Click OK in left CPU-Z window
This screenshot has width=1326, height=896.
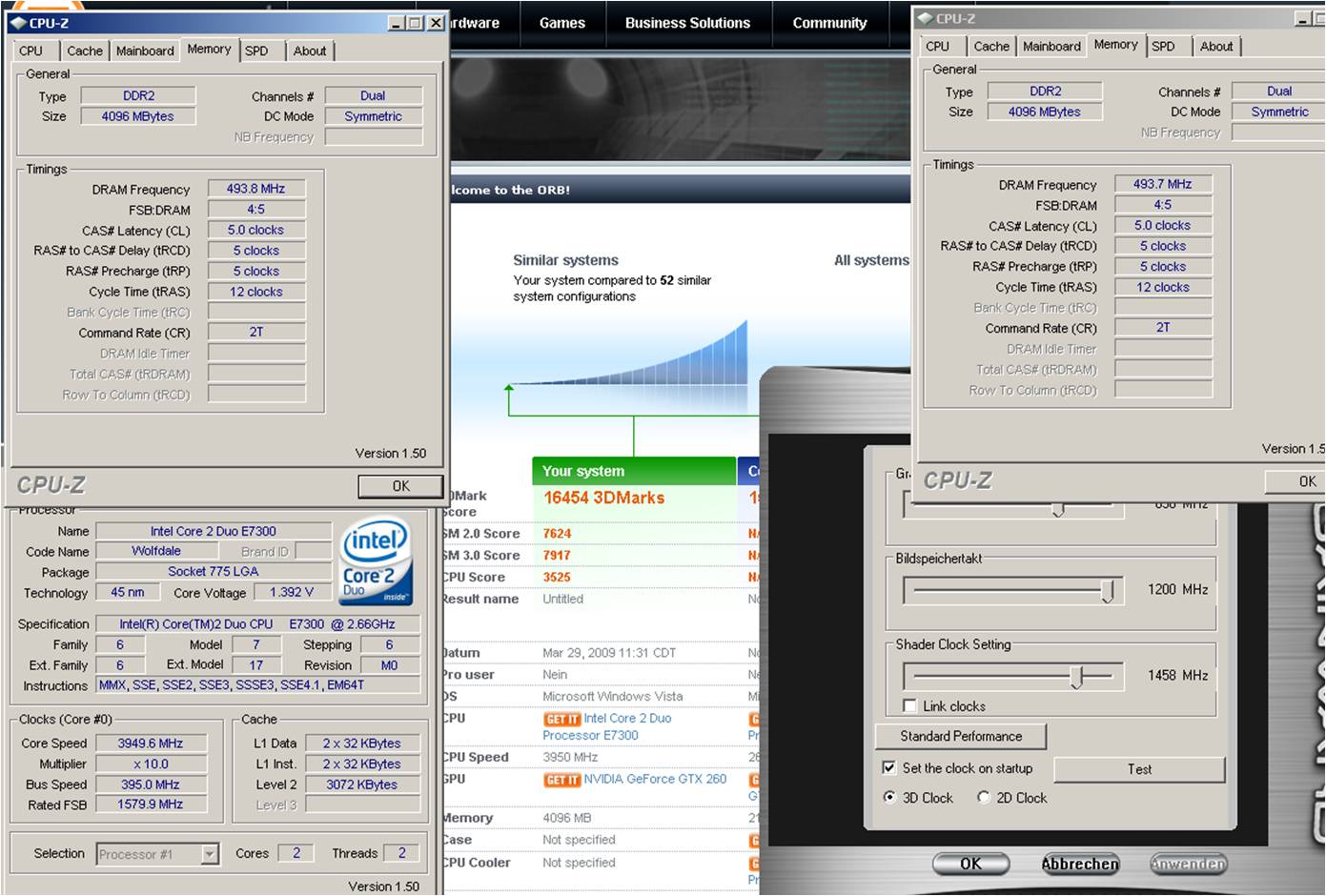[400, 486]
